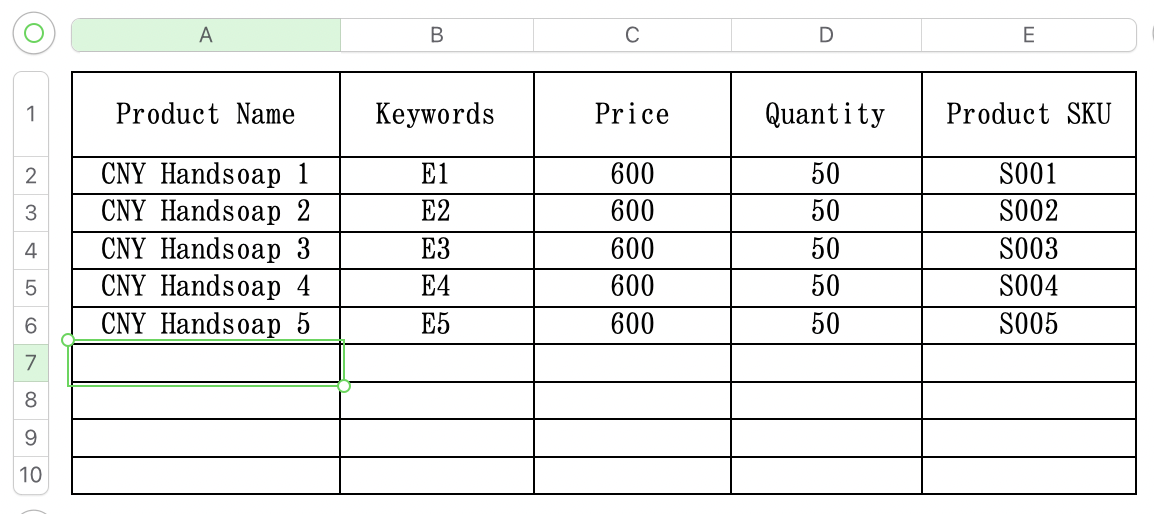Select the cell with keyword E5
The width and height of the screenshot is (1154, 514).
pos(437,325)
